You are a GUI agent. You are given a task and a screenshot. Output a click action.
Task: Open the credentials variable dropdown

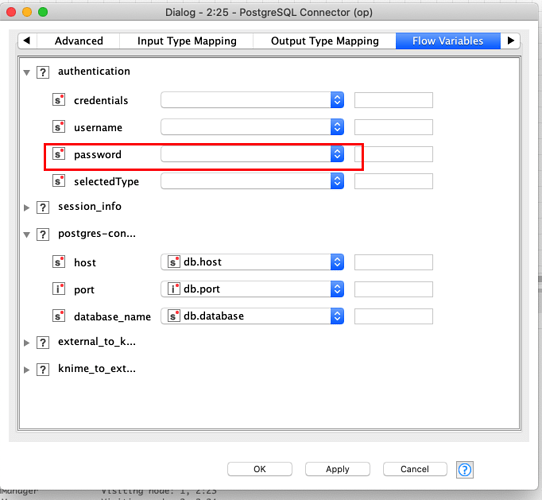(252, 100)
